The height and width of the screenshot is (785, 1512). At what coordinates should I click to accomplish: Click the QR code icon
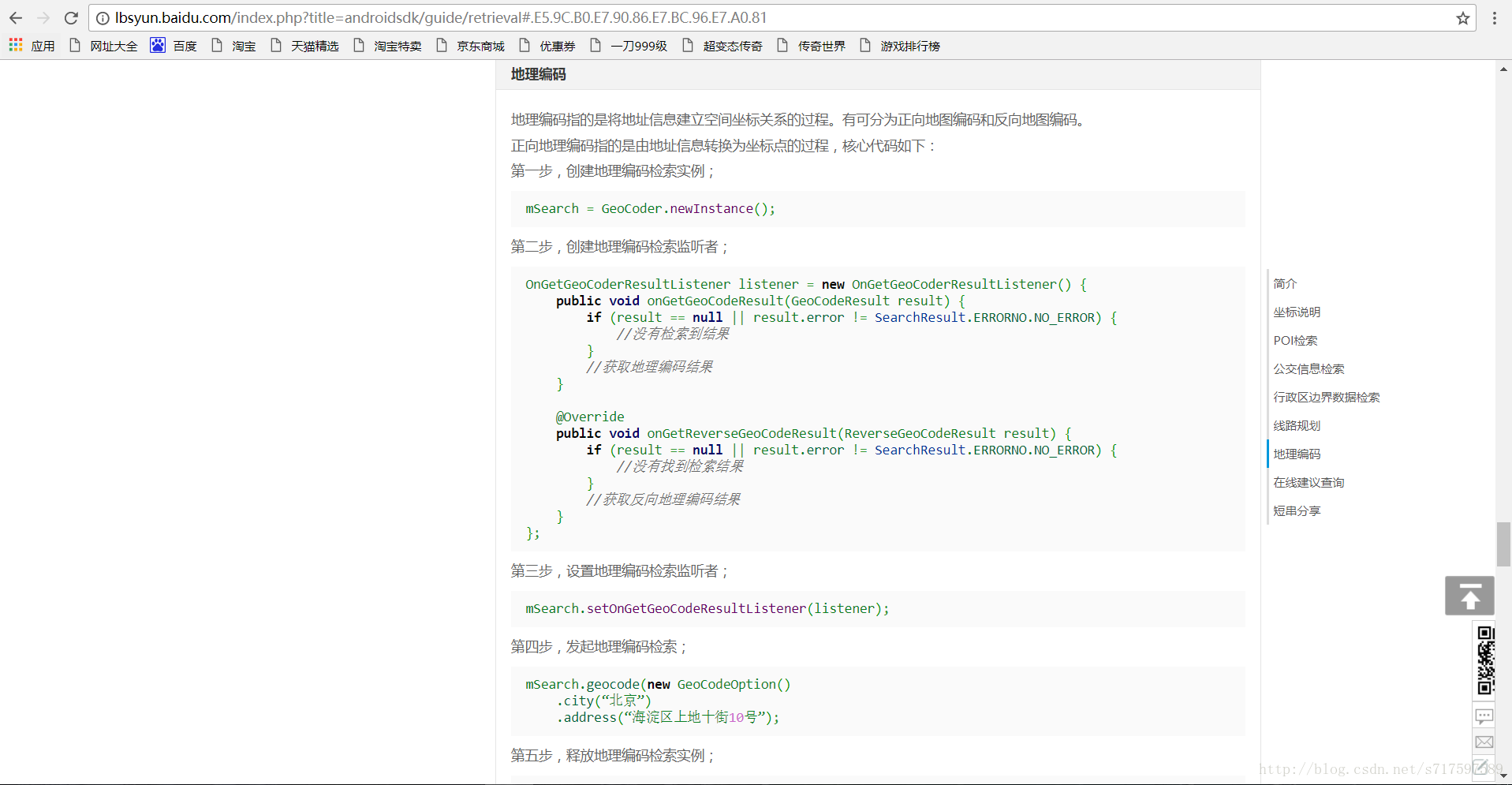pyautogui.click(x=1485, y=660)
